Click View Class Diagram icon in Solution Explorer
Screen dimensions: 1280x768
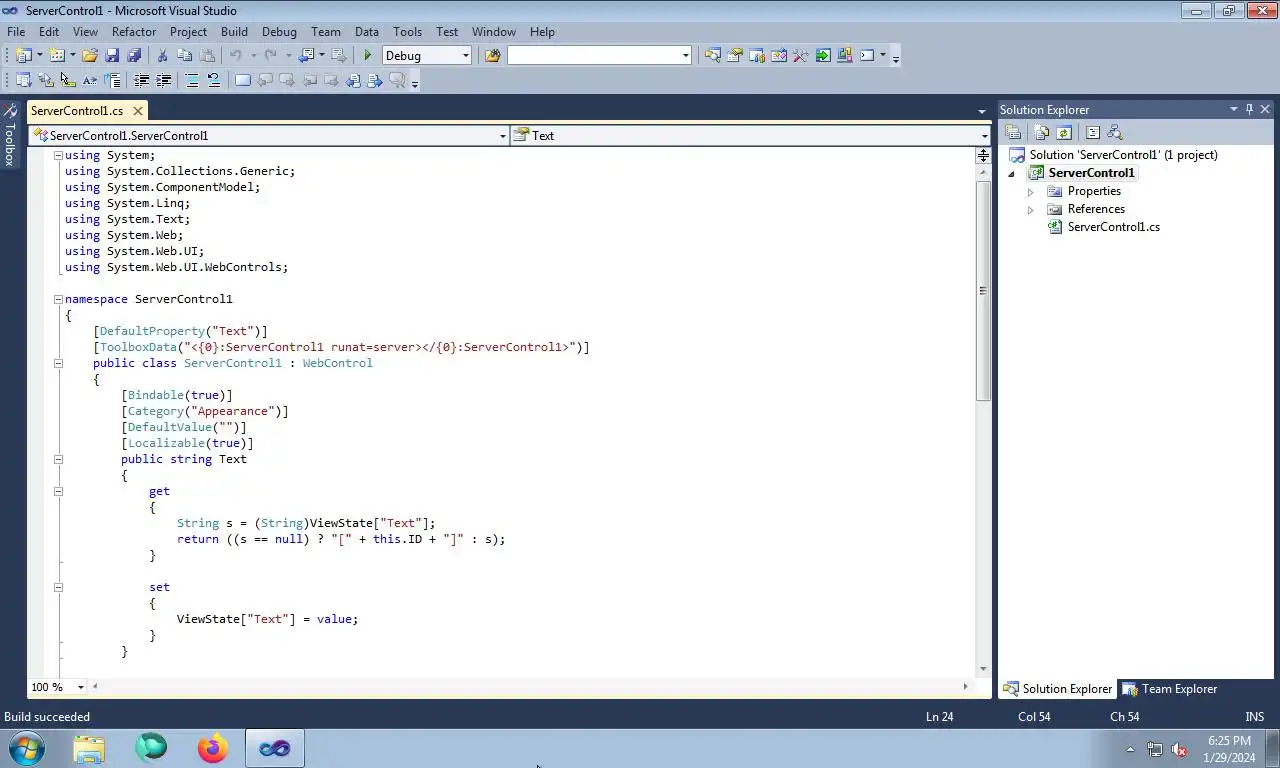point(1115,132)
